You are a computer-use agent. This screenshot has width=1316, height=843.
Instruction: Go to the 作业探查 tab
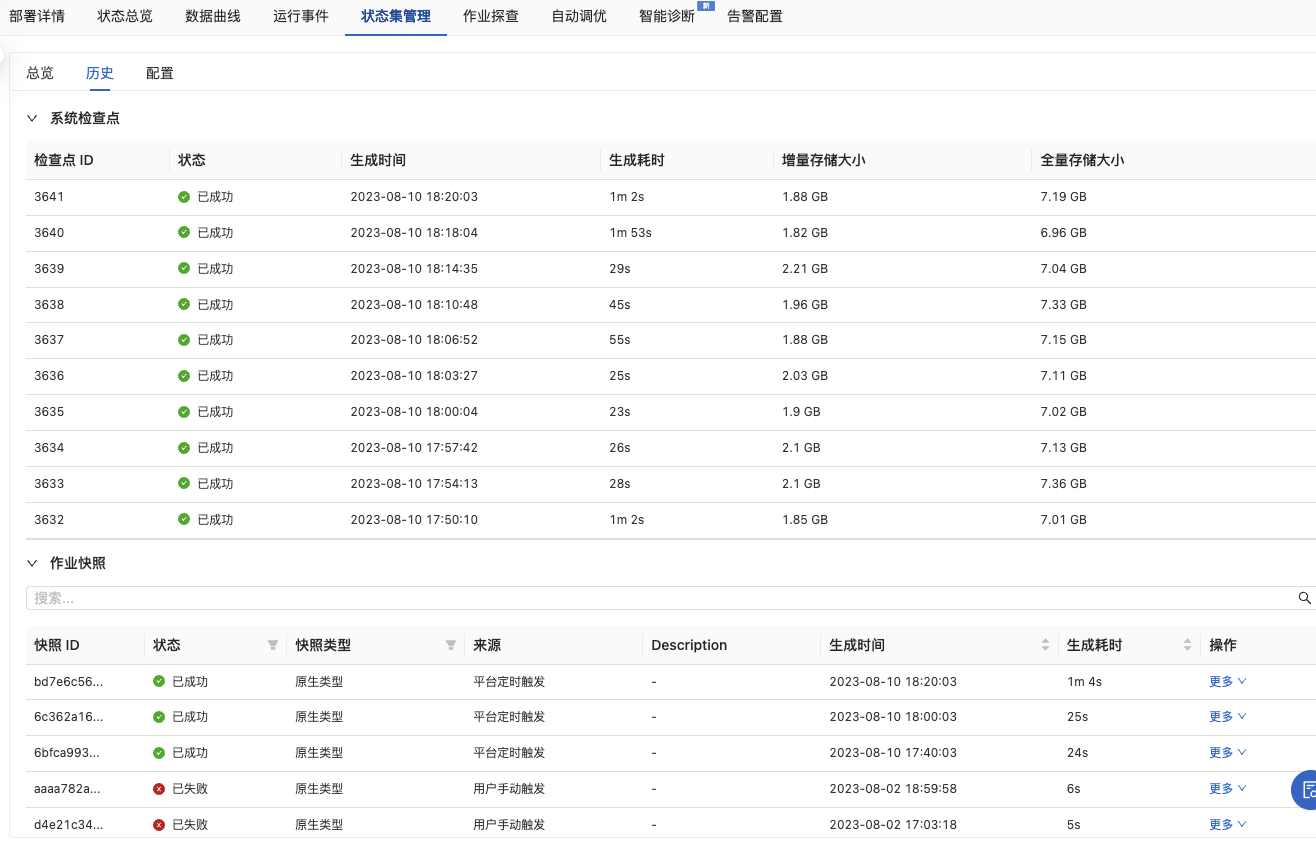pyautogui.click(x=491, y=16)
